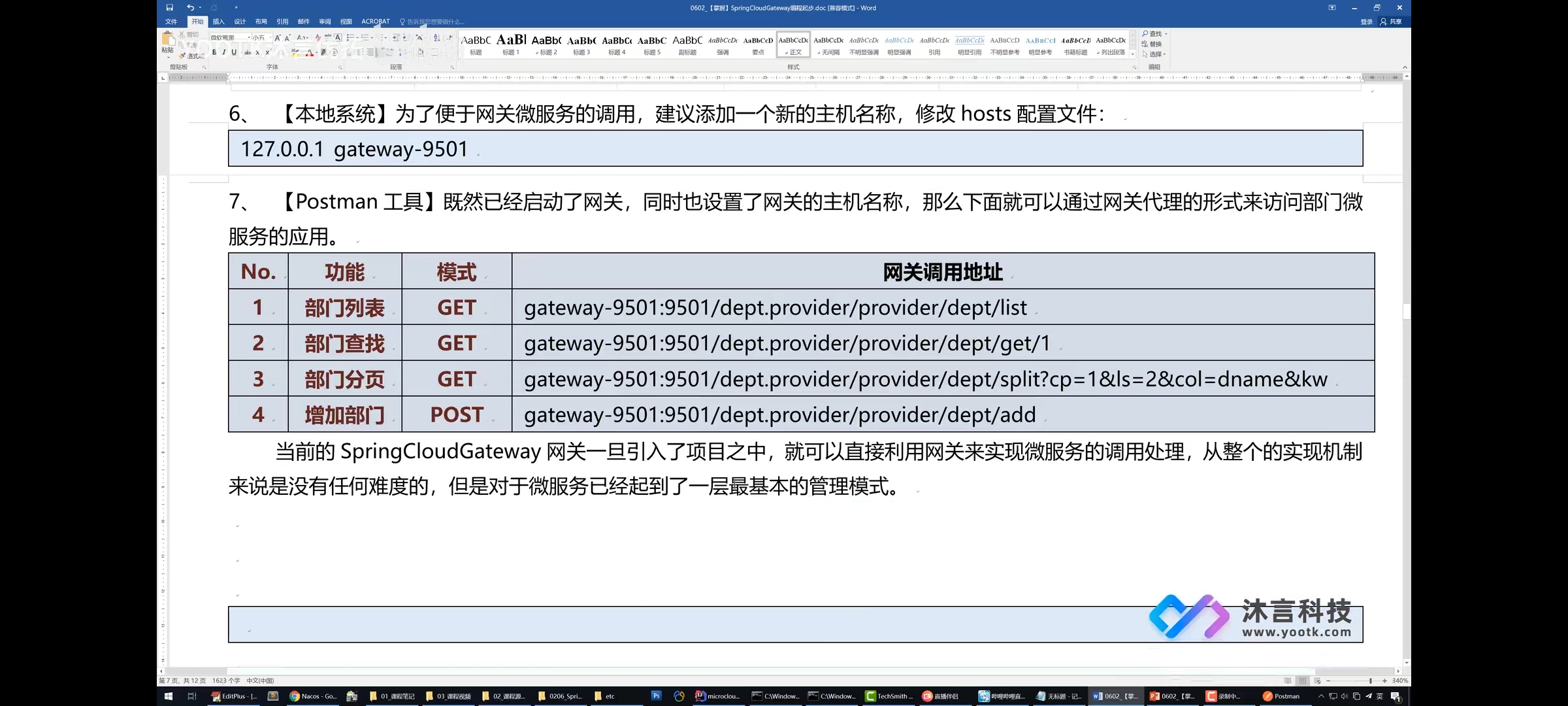This screenshot has width=1568, height=706.
Task: Click the 替换 (Replace) button
Action: coord(1152,44)
